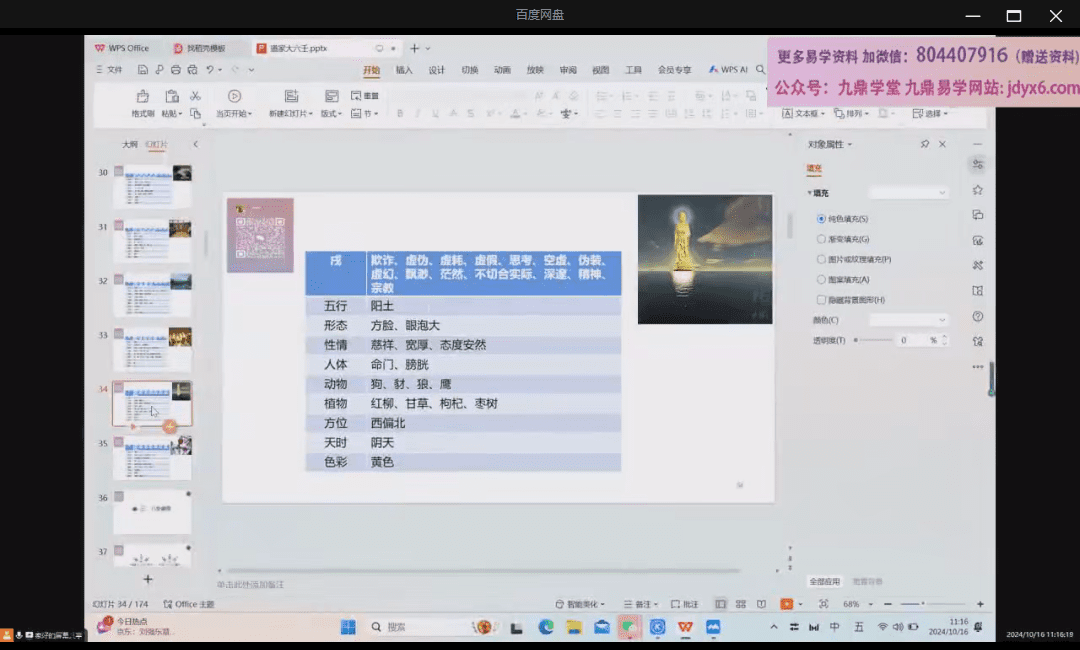Image resolution: width=1080 pixels, height=650 pixels.
Task: Select the 格式刷 Format Painter tool
Action: [x=142, y=103]
